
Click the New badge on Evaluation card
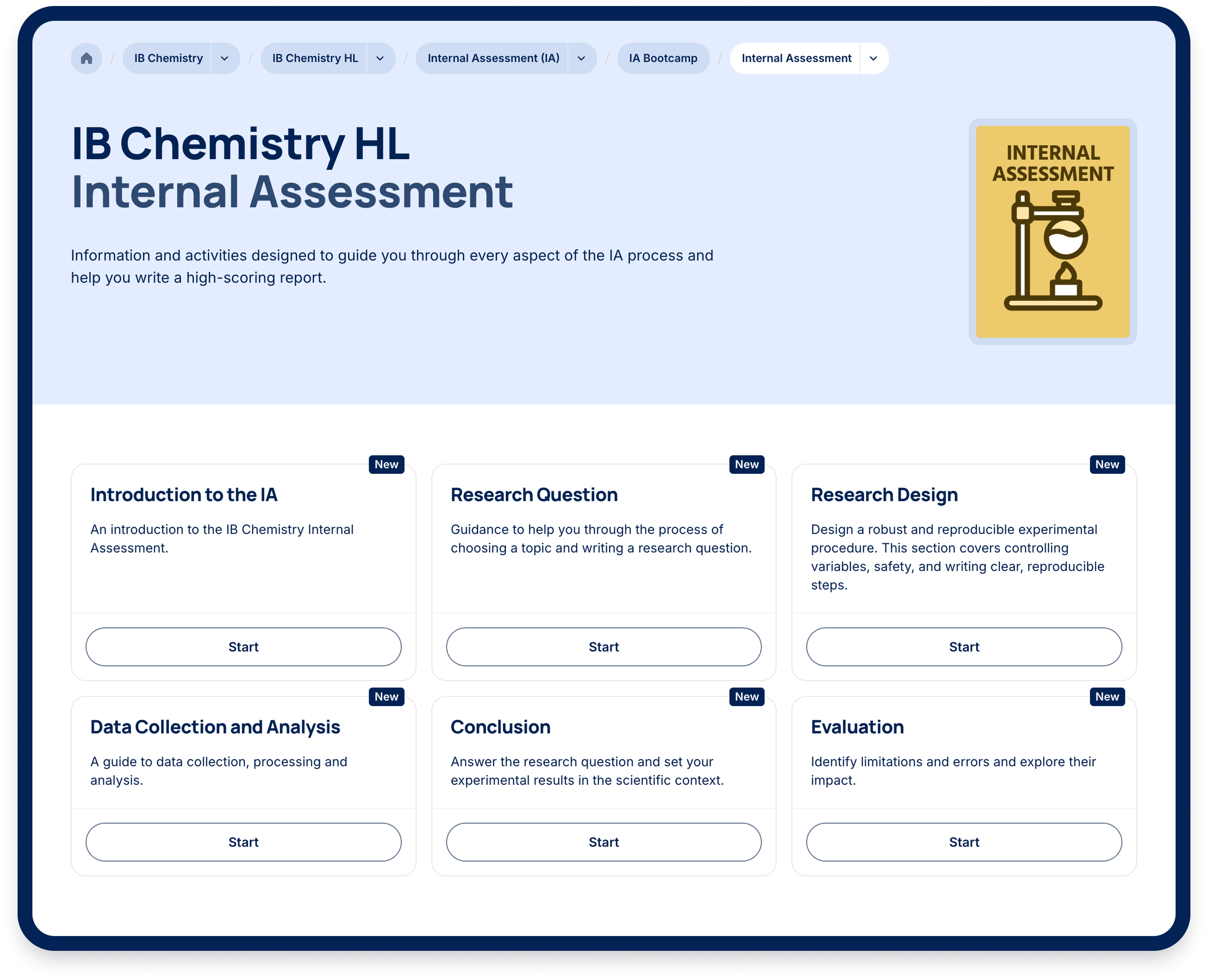(1107, 697)
